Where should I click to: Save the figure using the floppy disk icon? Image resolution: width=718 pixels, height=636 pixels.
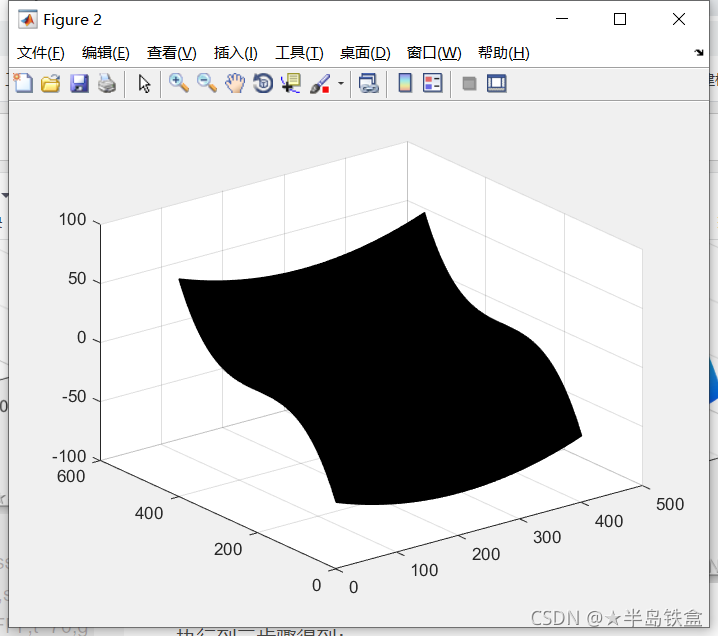(79, 84)
